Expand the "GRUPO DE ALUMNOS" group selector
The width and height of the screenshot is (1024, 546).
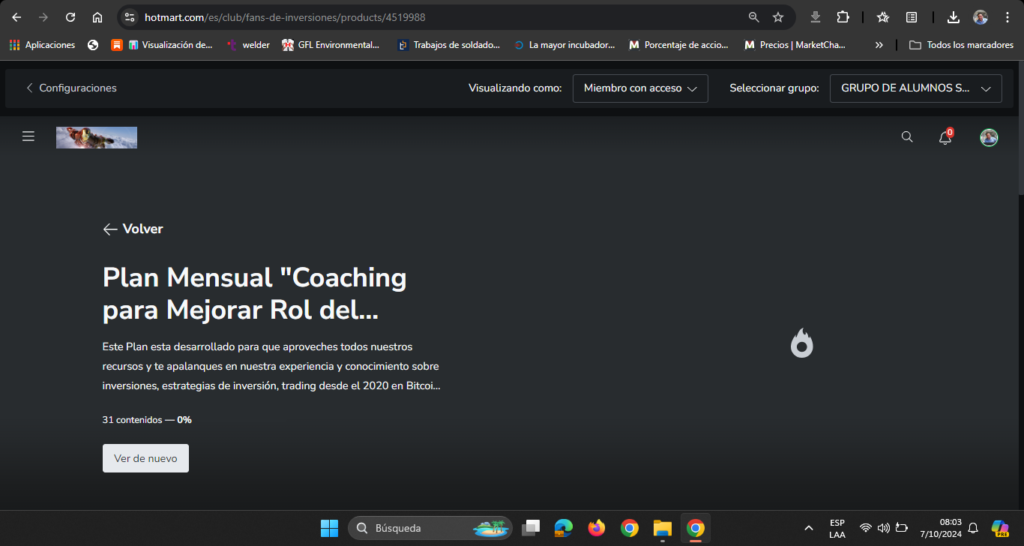[x=915, y=88]
